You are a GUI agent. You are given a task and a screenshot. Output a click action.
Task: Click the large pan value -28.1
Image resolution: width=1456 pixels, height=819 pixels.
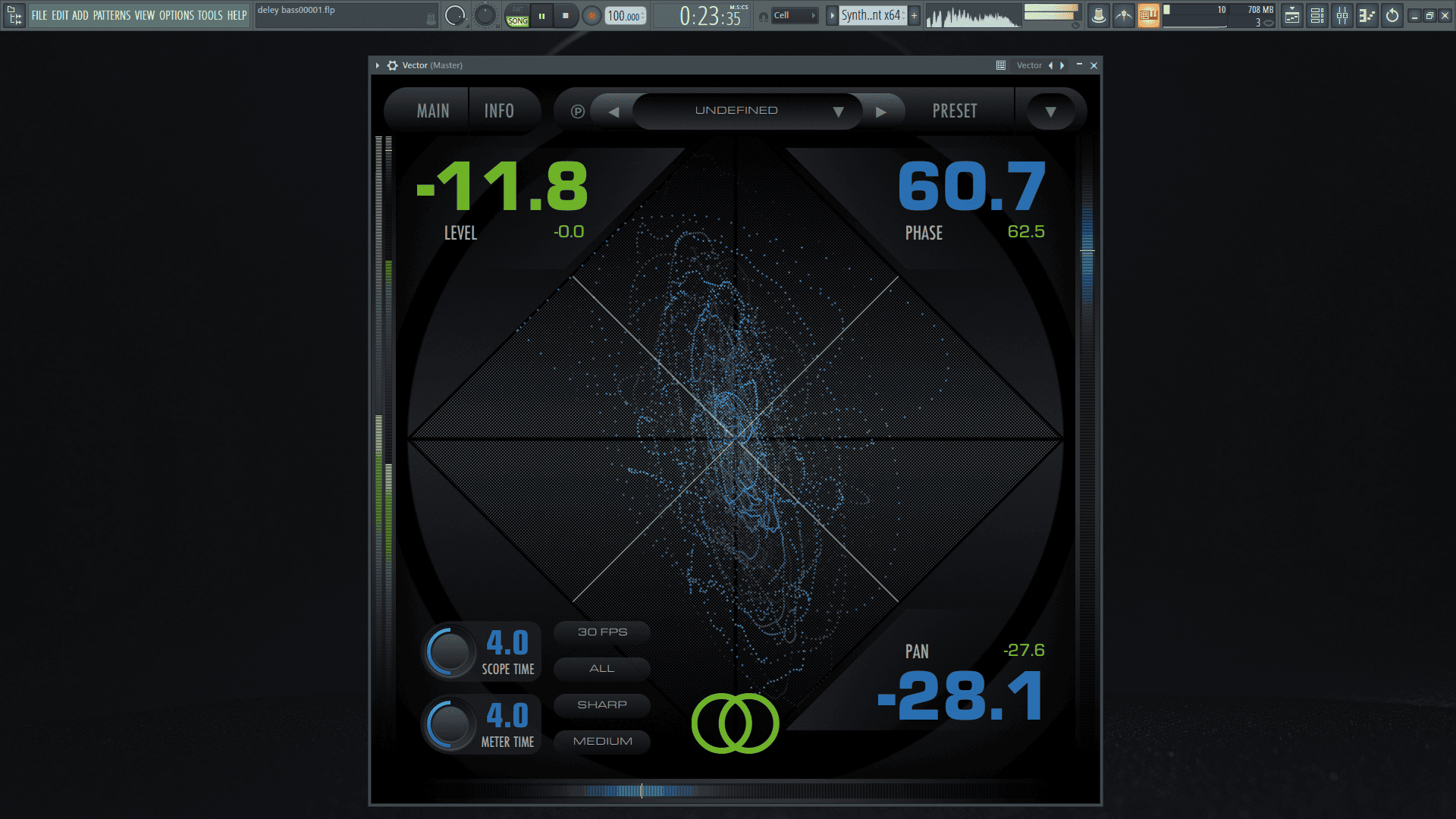pyautogui.click(x=960, y=696)
